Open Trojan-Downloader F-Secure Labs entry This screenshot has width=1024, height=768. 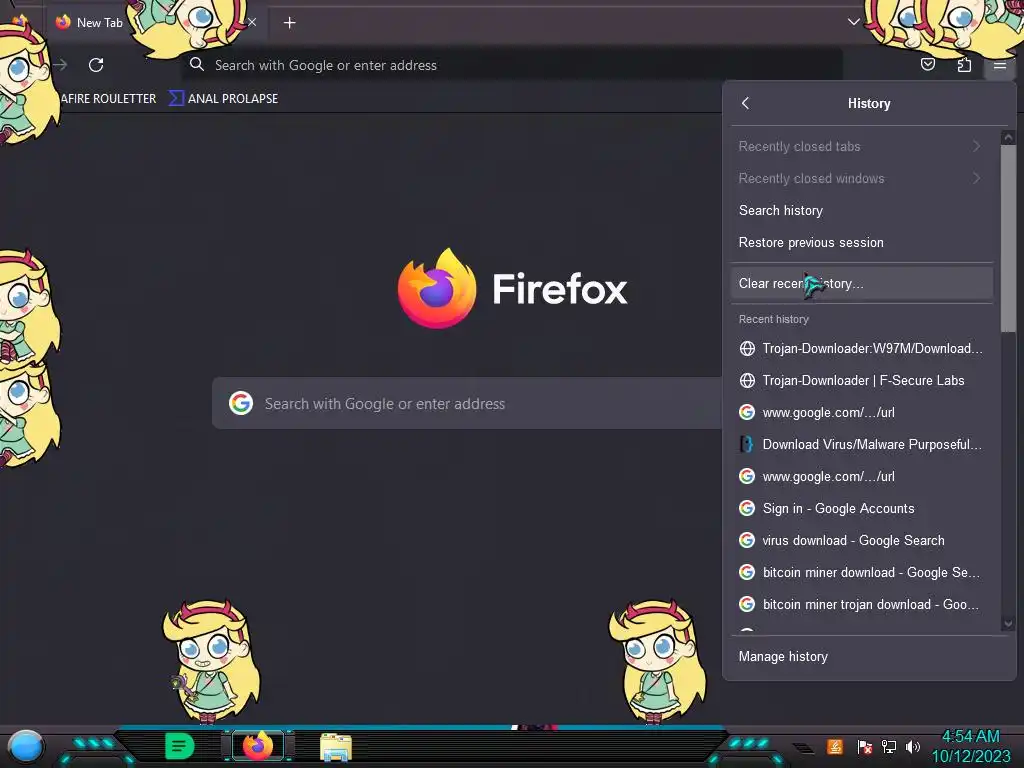[861, 380]
